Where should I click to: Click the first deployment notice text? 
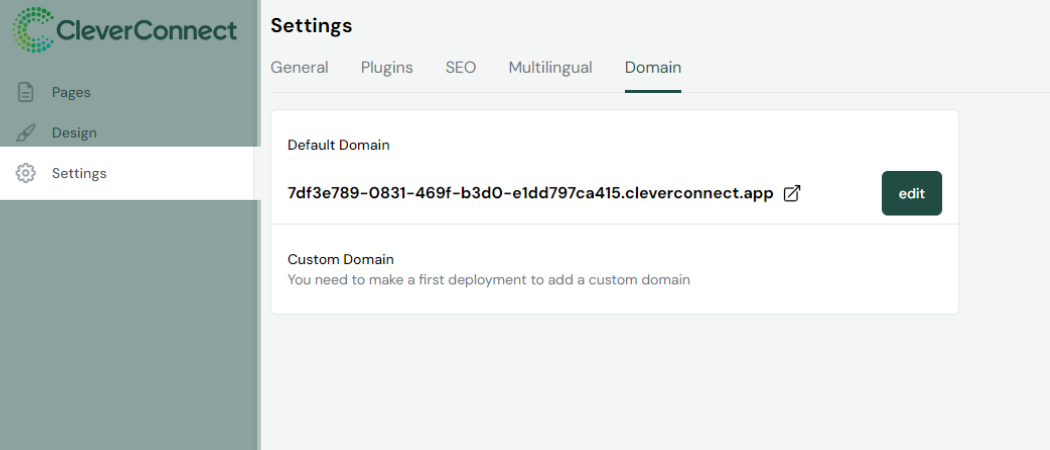tap(488, 280)
